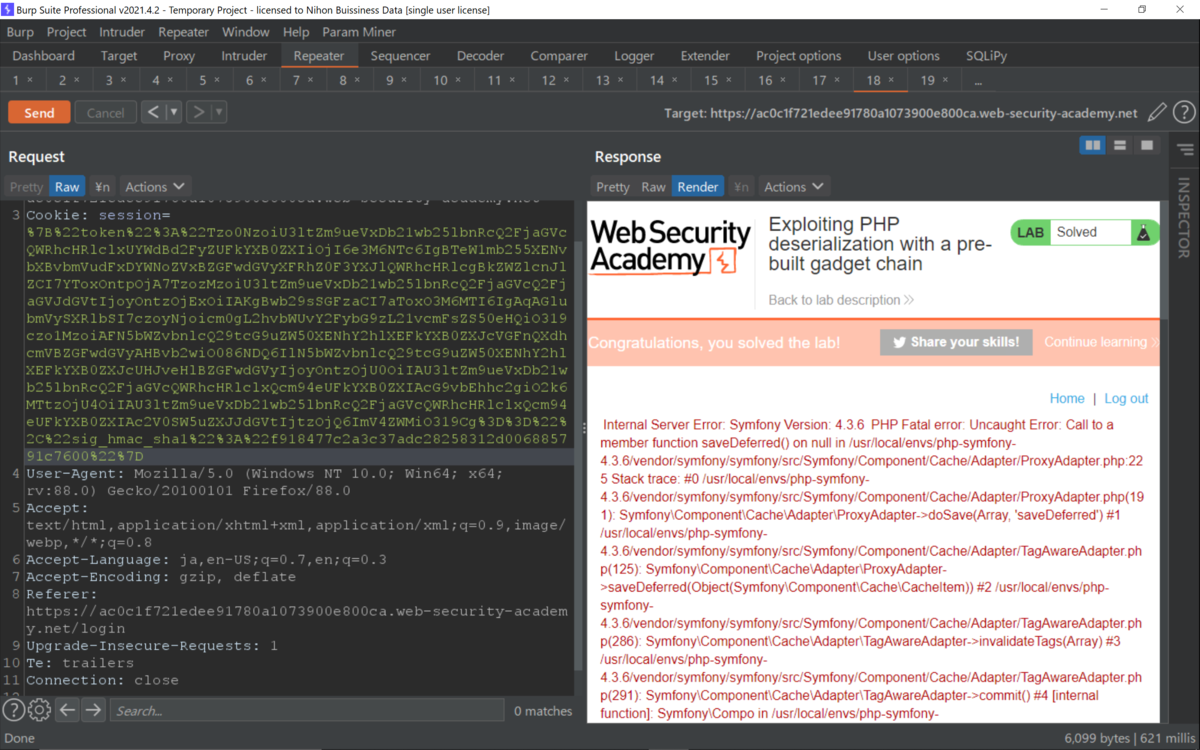Open the request Actions dropdown
This screenshot has width=1200, height=750.
pyautogui.click(x=155, y=187)
